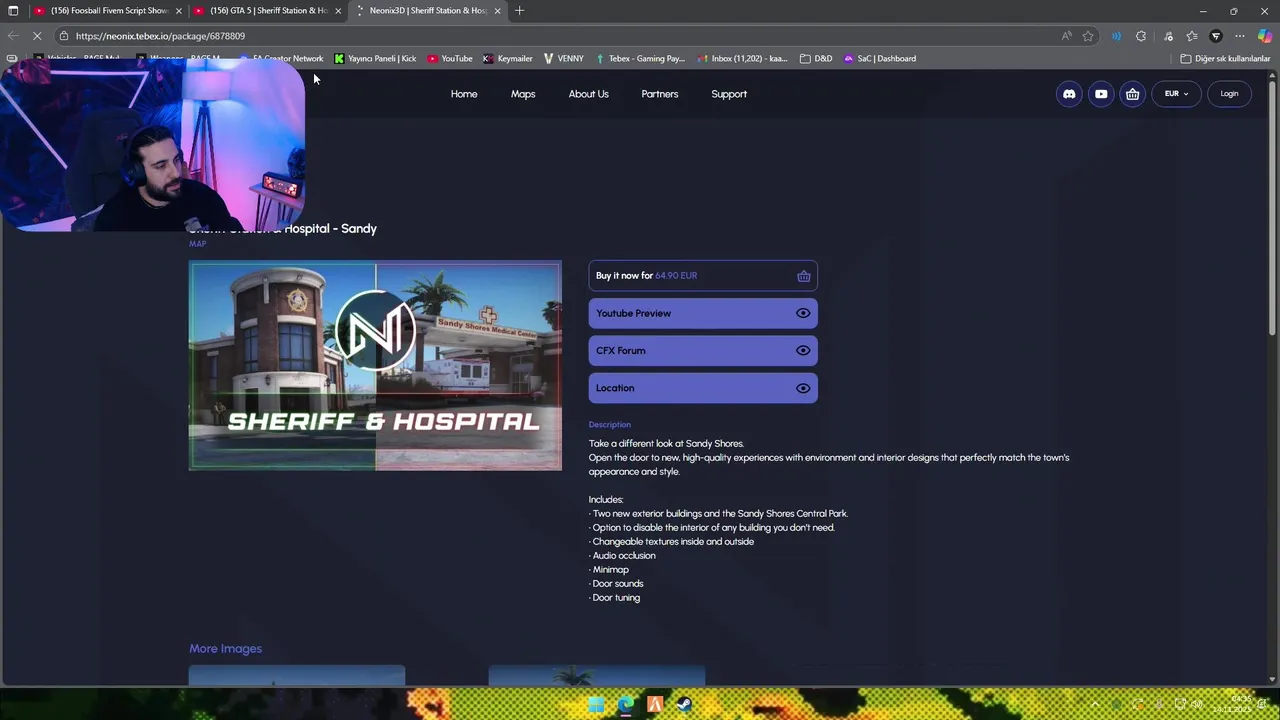Click the Buy it now for 64.90 EUR button
Viewport: 1280px width, 720px height.
[703, 276]
